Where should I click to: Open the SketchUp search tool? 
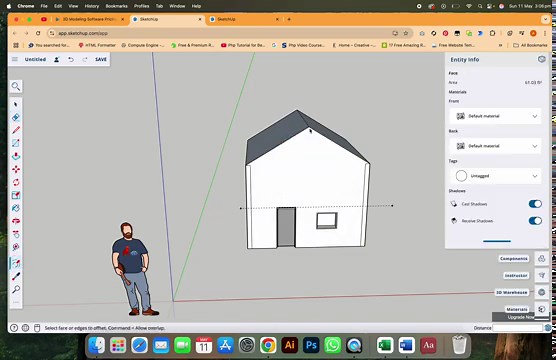pos(16,86)
